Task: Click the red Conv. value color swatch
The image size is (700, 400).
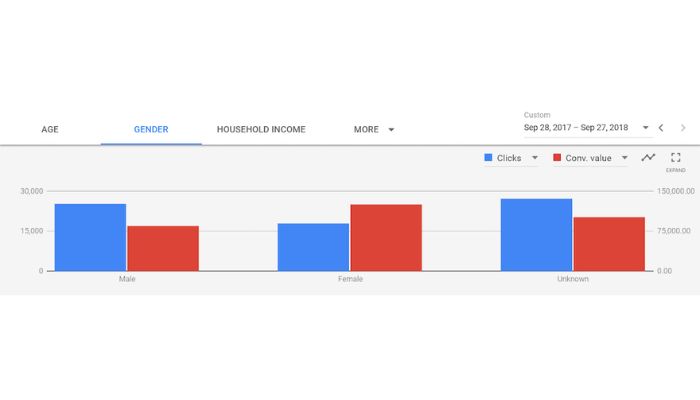Action: coord(557,158)
